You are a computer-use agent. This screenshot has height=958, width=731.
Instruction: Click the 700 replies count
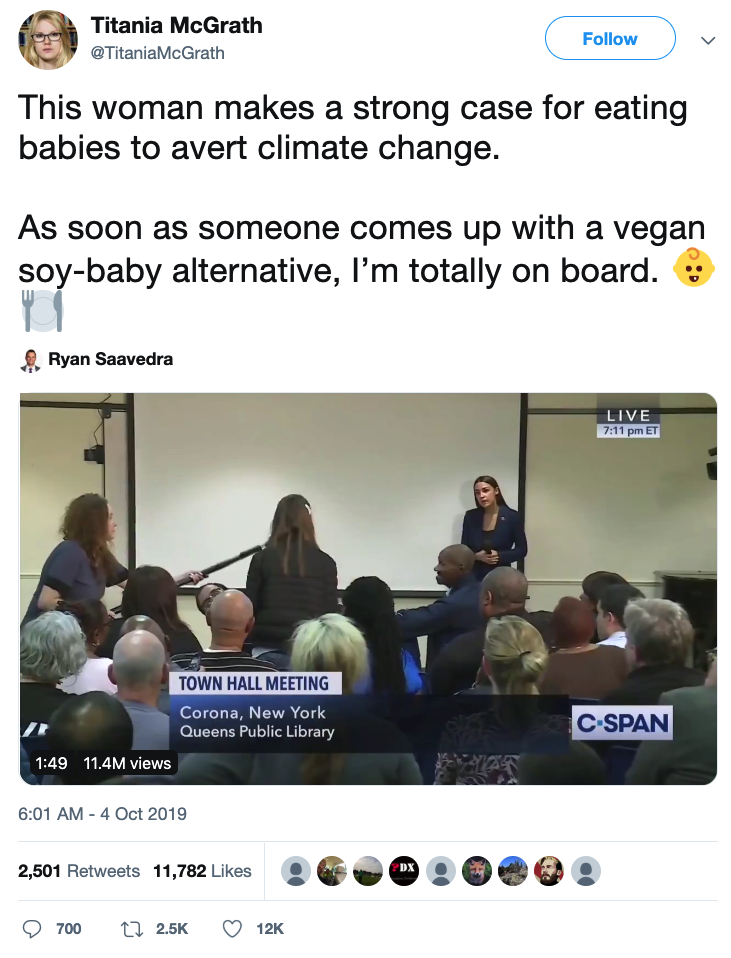pyautogui.click(x=69, y=929)
